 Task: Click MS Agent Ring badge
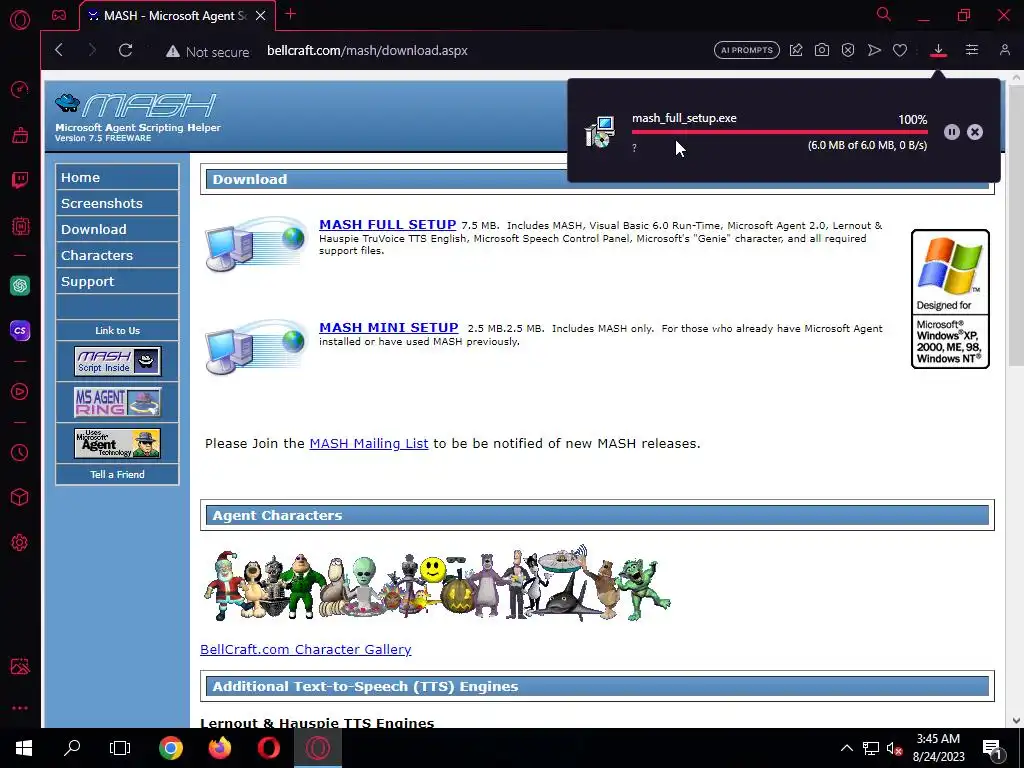coord(118,402)
